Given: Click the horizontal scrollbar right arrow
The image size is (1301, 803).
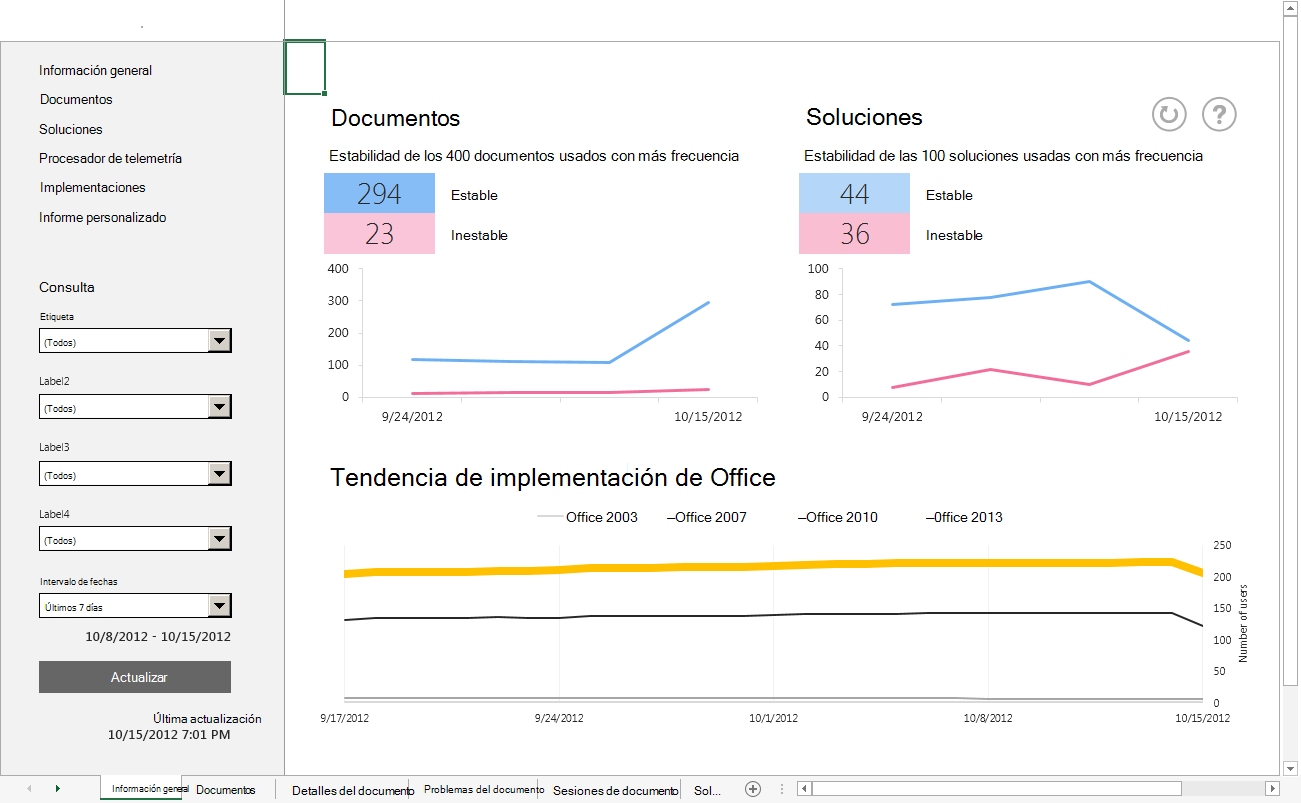Looking at the screenshot, I should pyautogui.click(x=1271, y=789).
